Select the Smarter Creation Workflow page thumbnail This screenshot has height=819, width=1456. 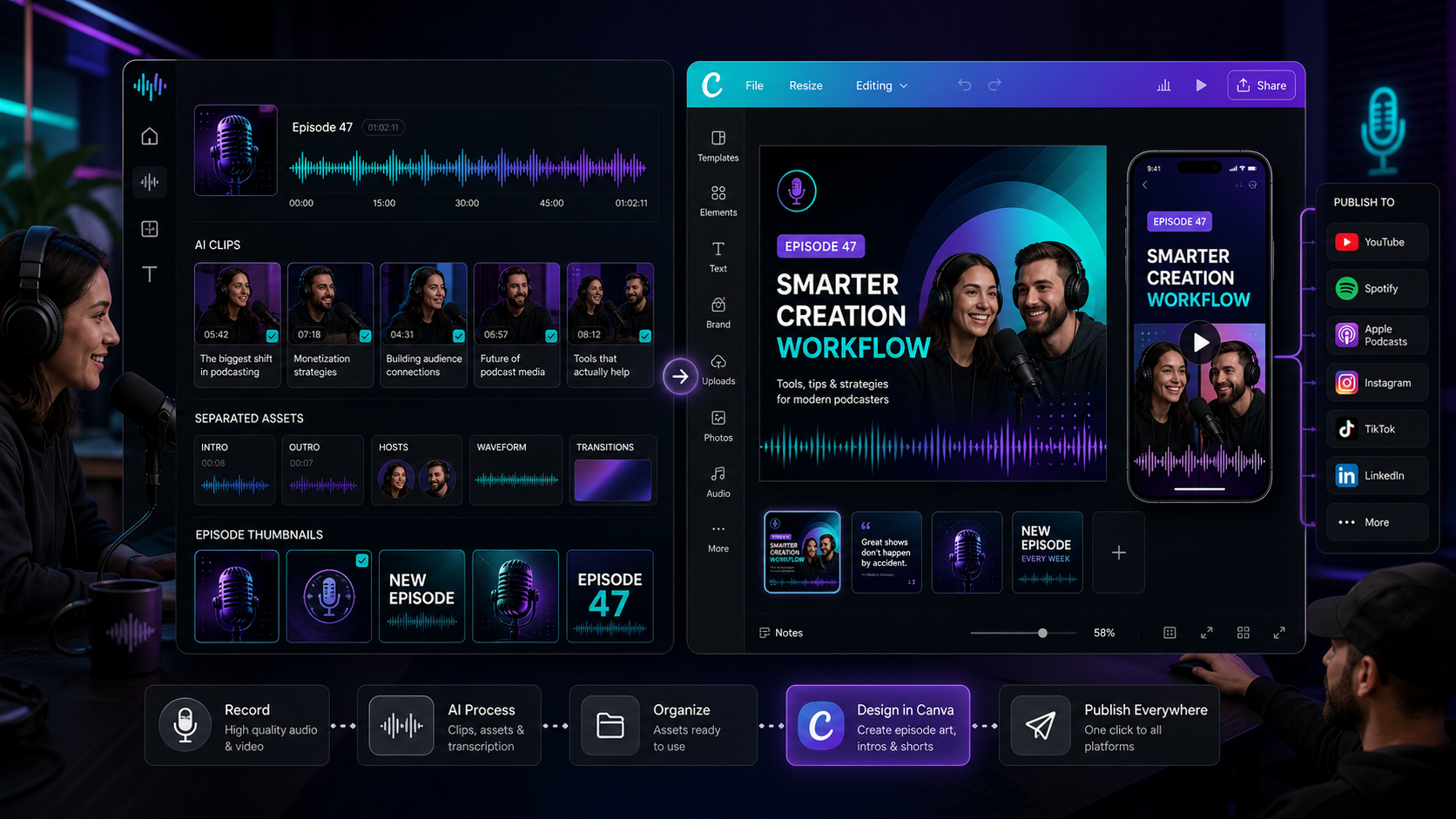coord(802,553)
